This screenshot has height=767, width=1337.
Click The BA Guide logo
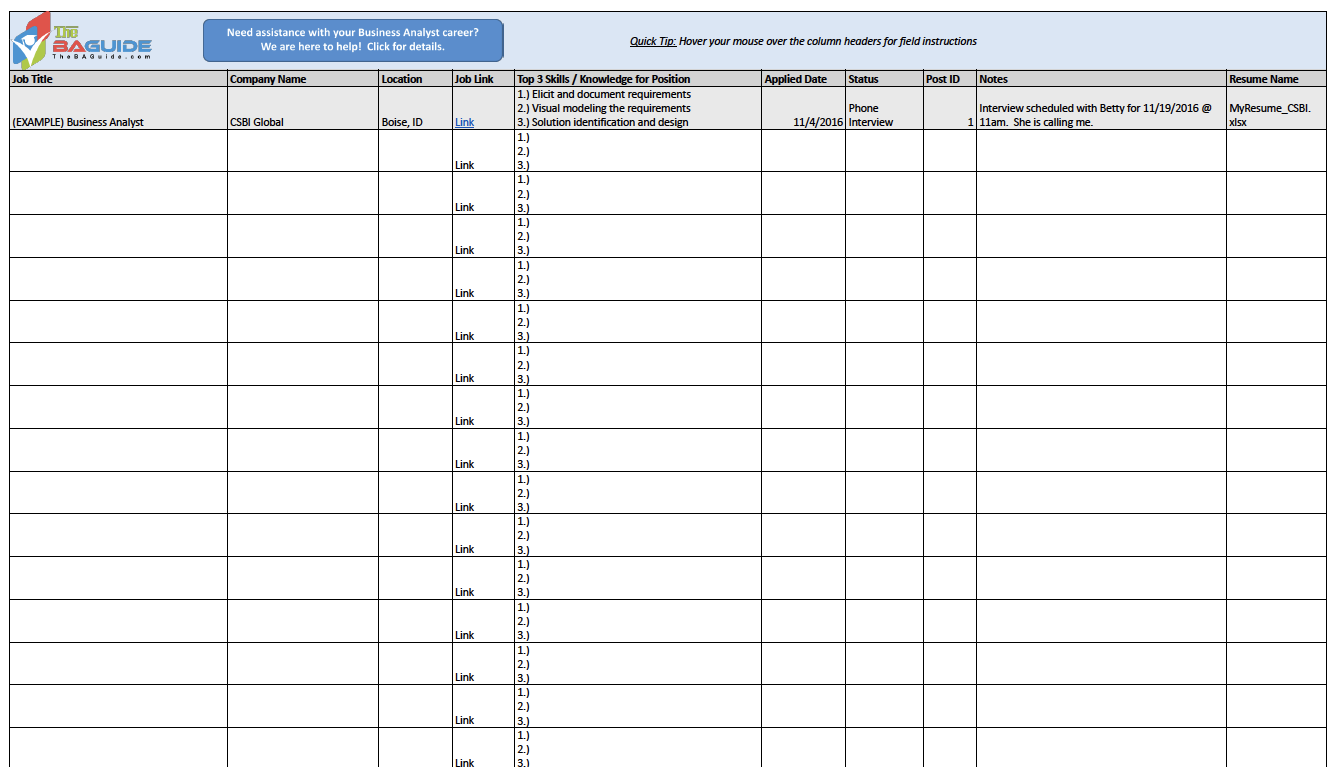coord(82,41)
